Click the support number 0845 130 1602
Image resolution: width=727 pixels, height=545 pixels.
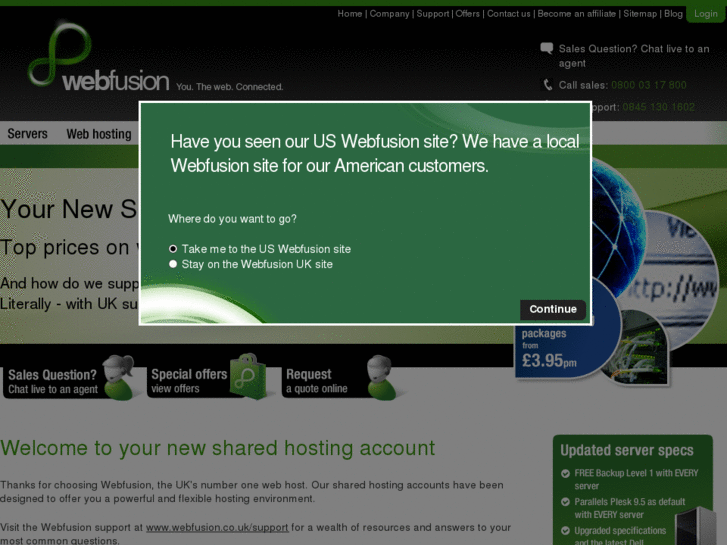coord(658,107)
